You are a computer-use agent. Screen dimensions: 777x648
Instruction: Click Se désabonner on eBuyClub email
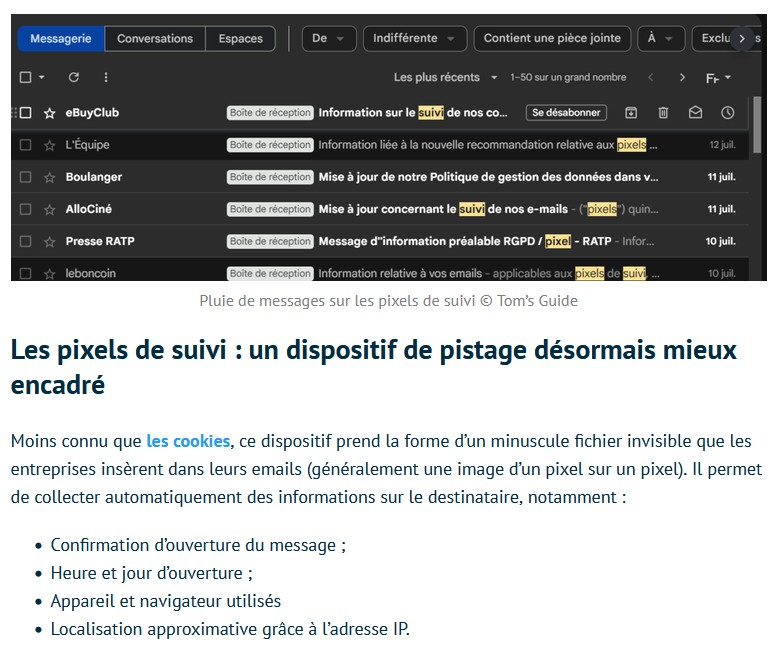pos(566,113)
